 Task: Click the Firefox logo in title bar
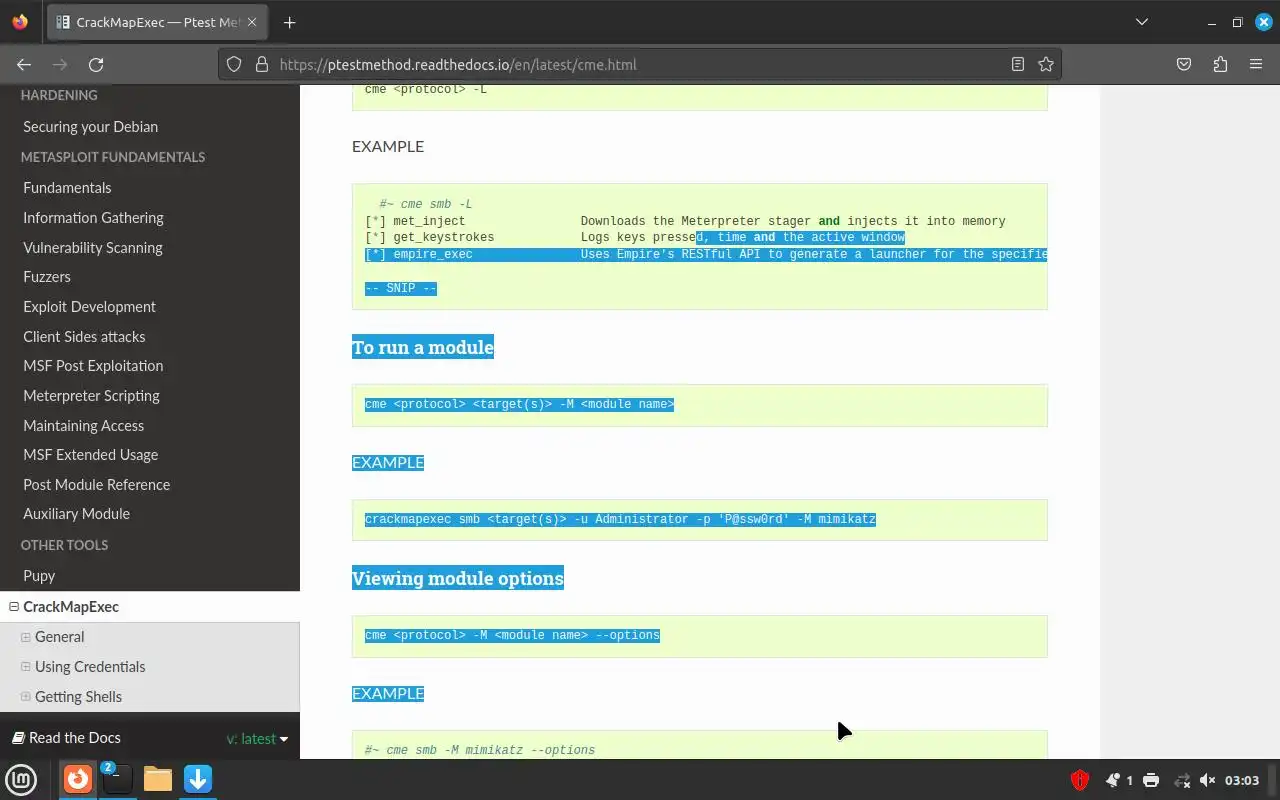[x=20, y=22]
